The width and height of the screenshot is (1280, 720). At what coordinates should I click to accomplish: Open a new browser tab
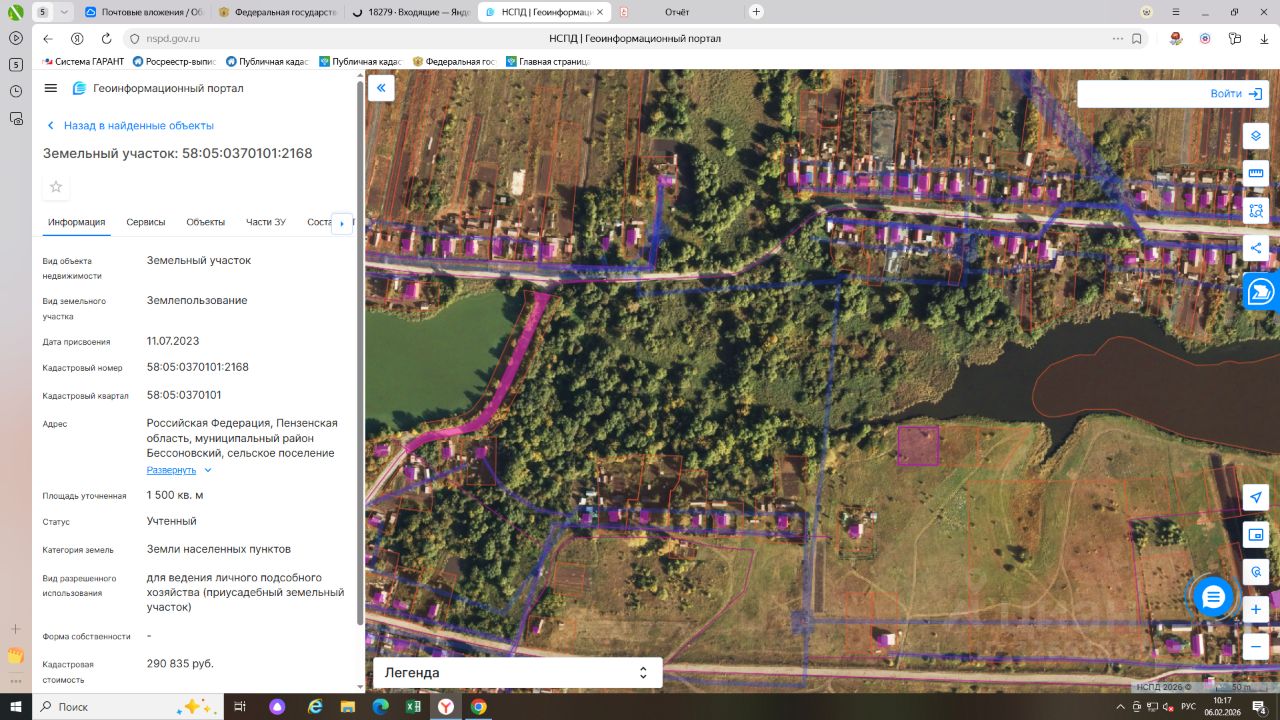[x=756, y=12]
